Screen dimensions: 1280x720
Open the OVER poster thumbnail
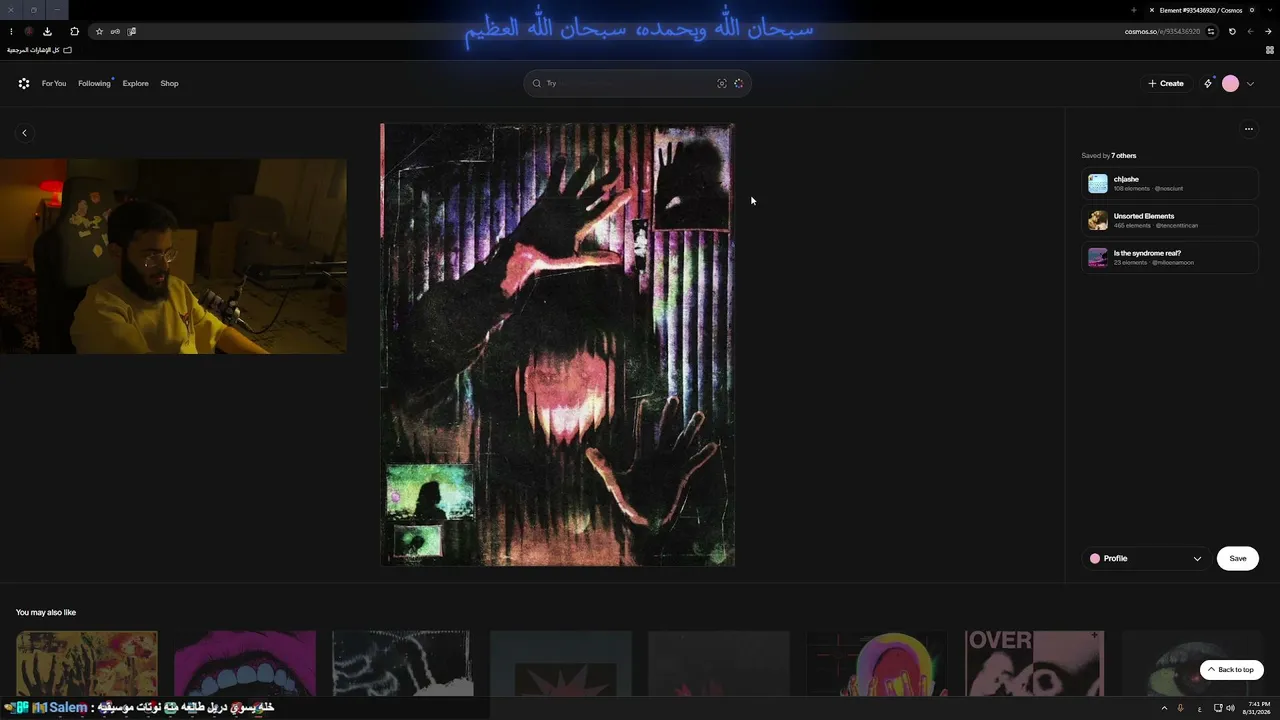1034,663
